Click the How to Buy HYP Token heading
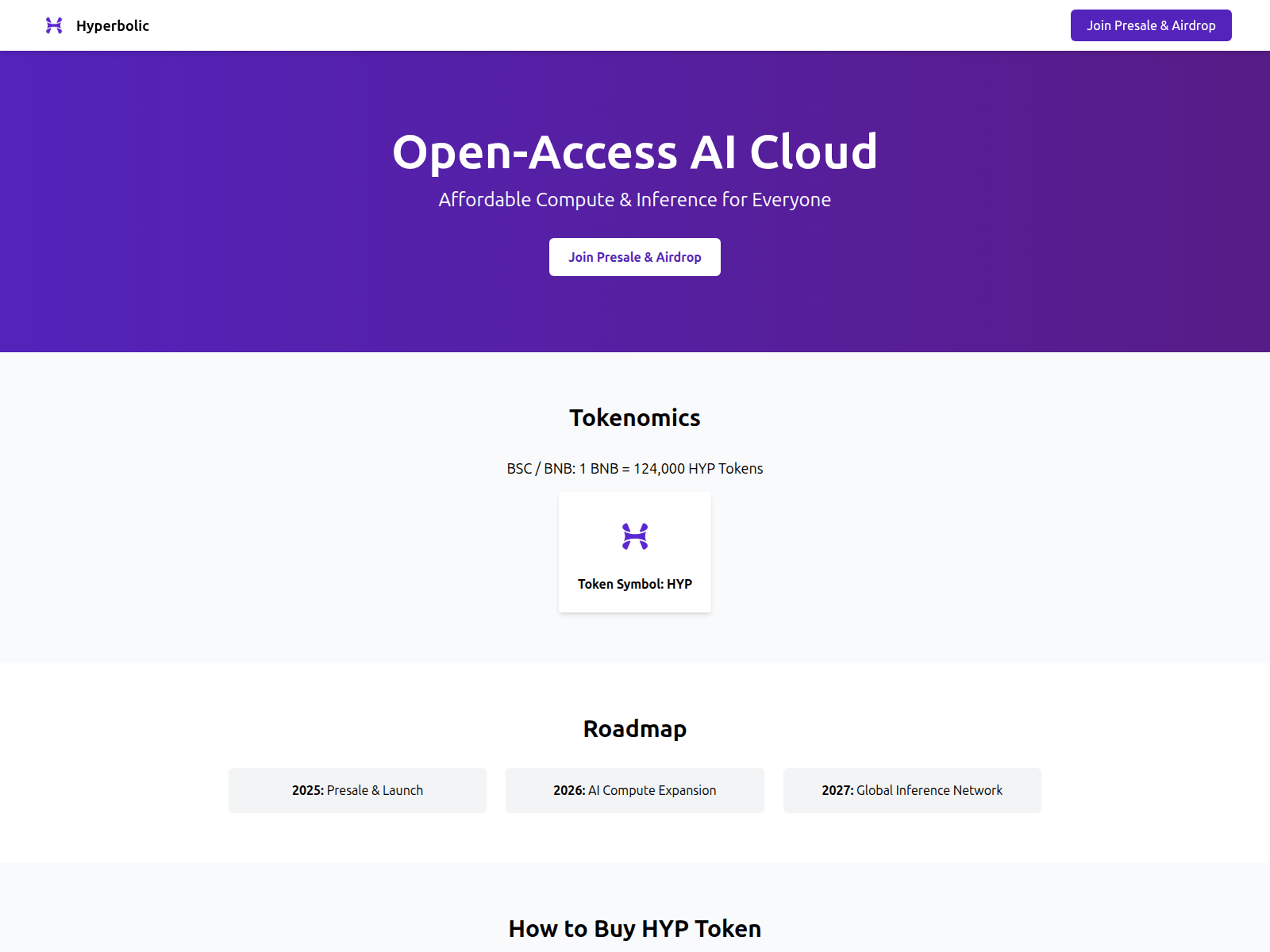 pyautogui.click(x=635, y=929)
